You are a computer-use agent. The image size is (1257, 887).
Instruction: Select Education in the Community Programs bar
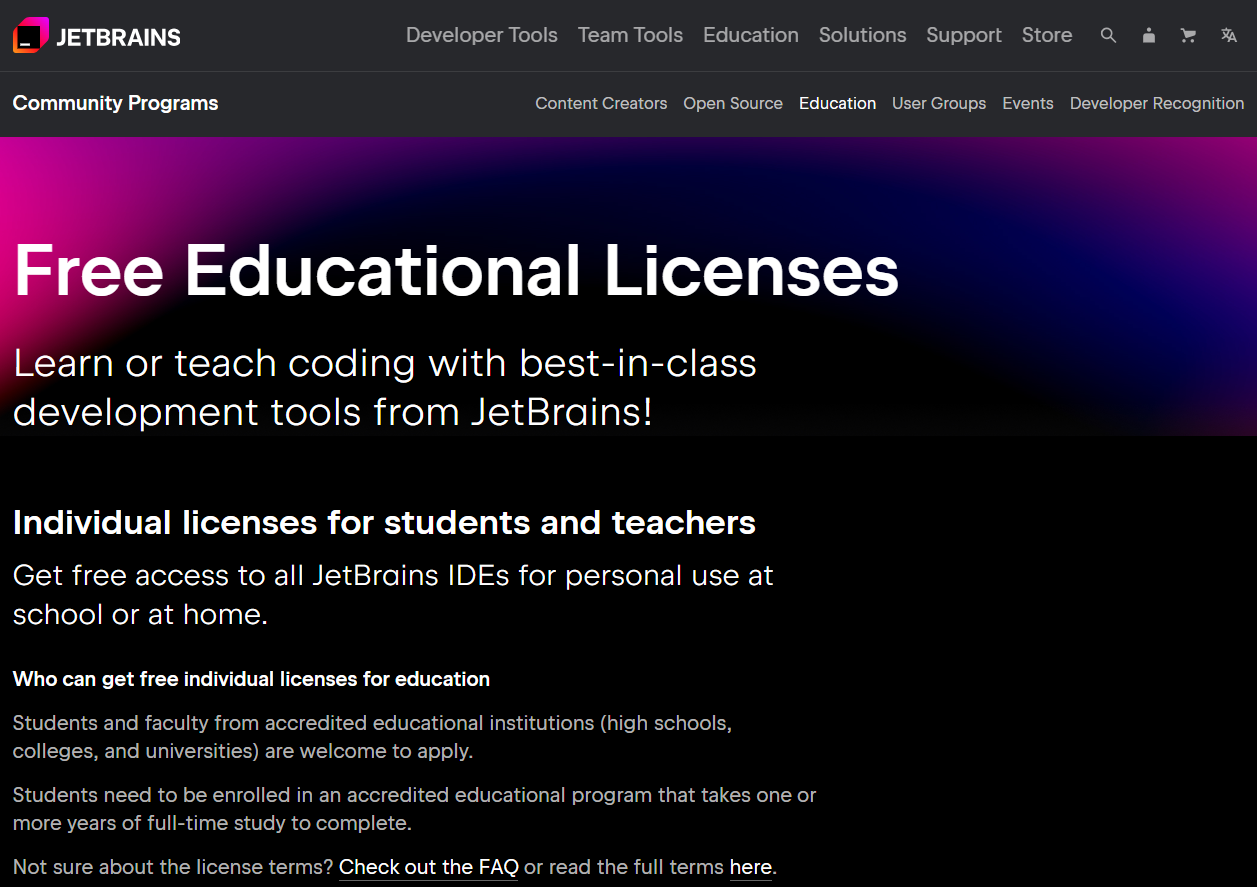pyautogui.click(x=837, y=103)
